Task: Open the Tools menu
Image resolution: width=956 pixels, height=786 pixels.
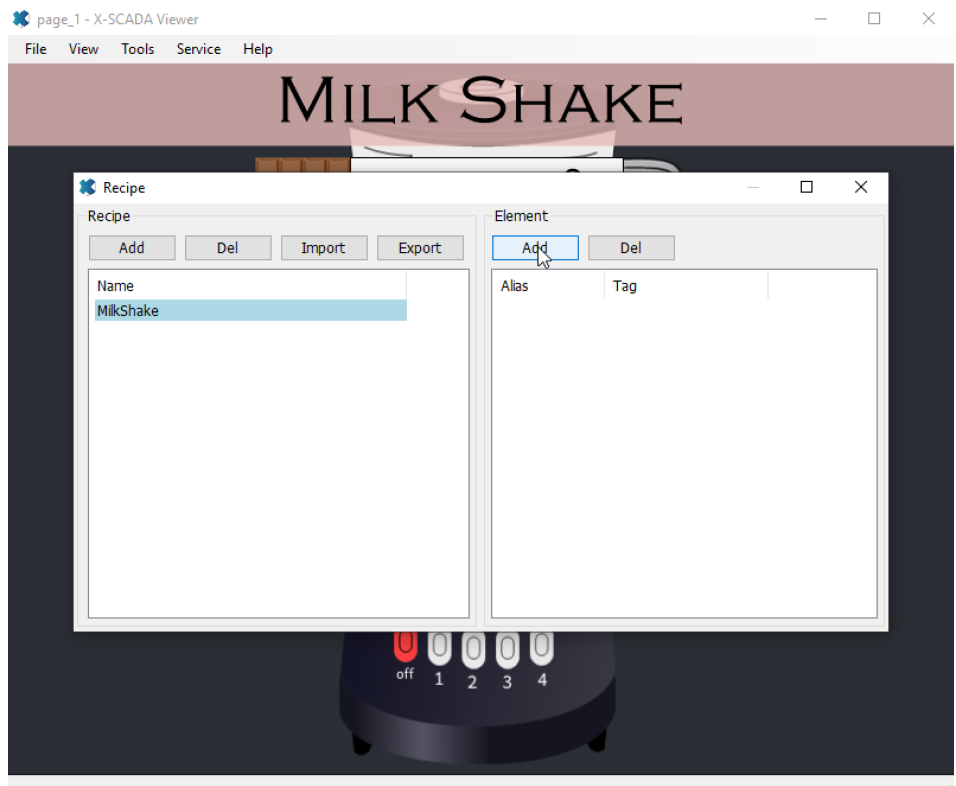Action: click(x=137, y=49)
